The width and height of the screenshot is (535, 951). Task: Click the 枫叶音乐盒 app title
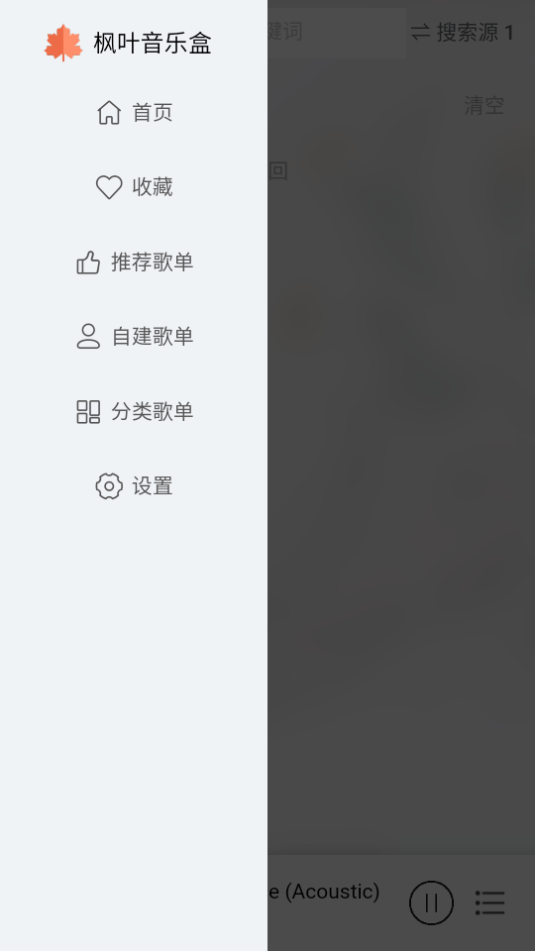pos(152,43)
